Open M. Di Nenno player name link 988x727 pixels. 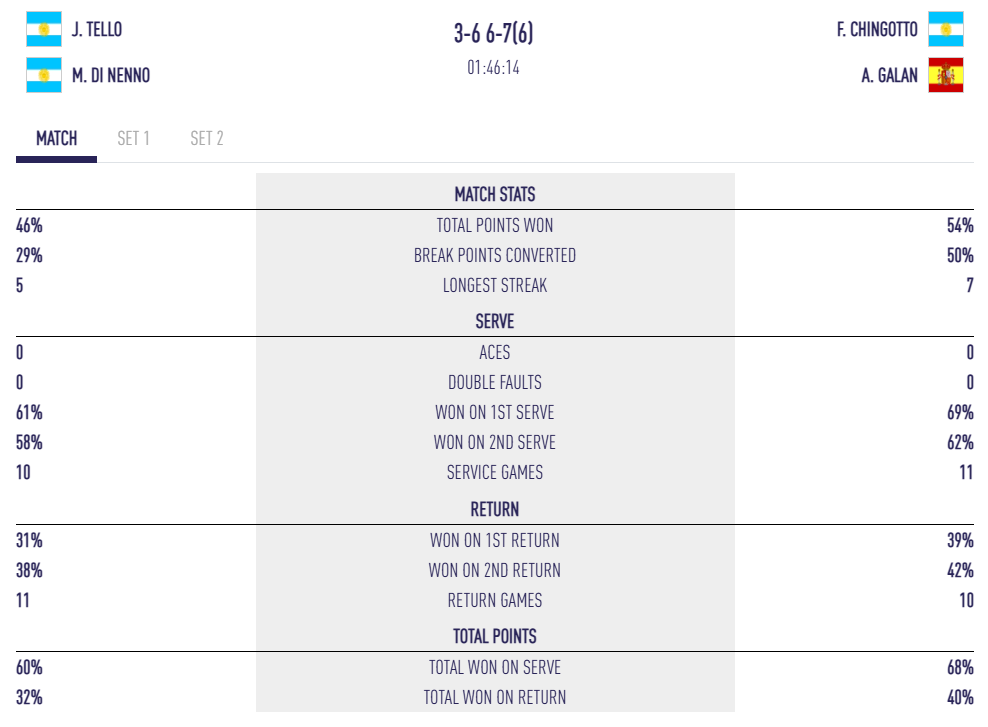pyautogui.click(x=111, y=75)
